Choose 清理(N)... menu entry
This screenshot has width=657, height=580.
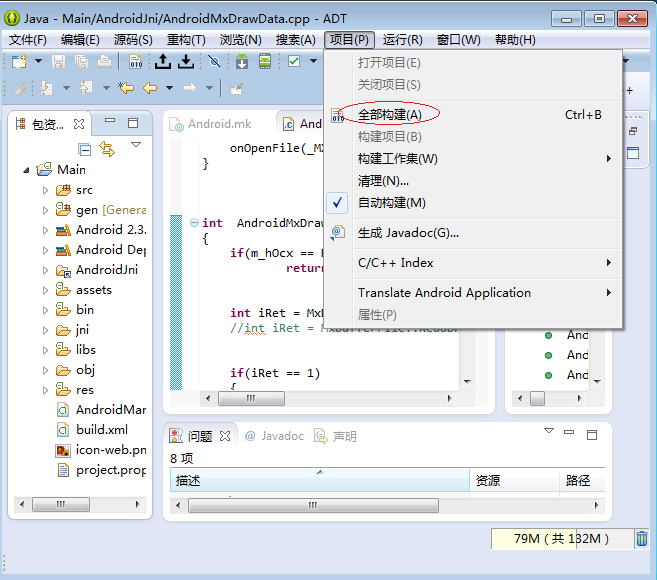383,181
